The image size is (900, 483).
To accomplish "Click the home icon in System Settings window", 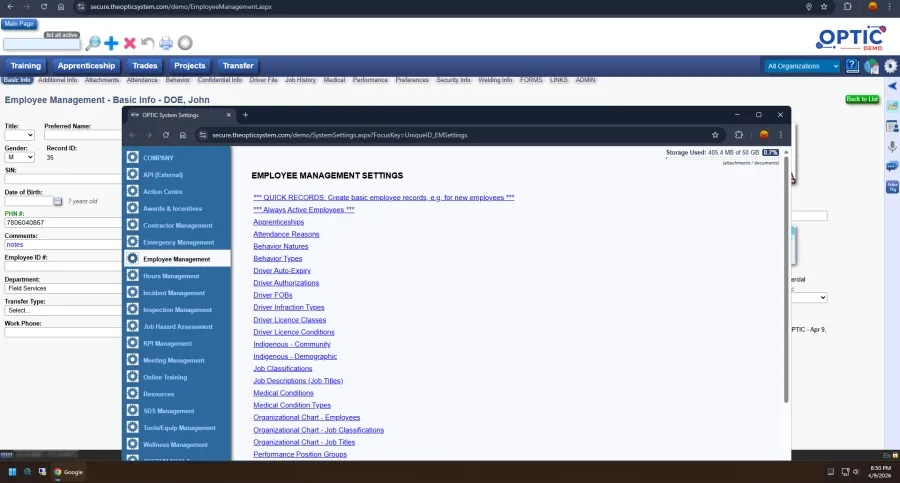I will coord(183,135).
